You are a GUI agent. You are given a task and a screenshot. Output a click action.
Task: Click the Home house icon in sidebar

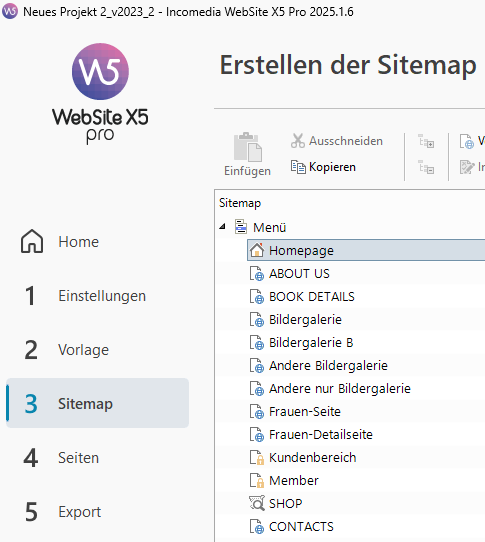pyautogui.click(x=32, y=241)
